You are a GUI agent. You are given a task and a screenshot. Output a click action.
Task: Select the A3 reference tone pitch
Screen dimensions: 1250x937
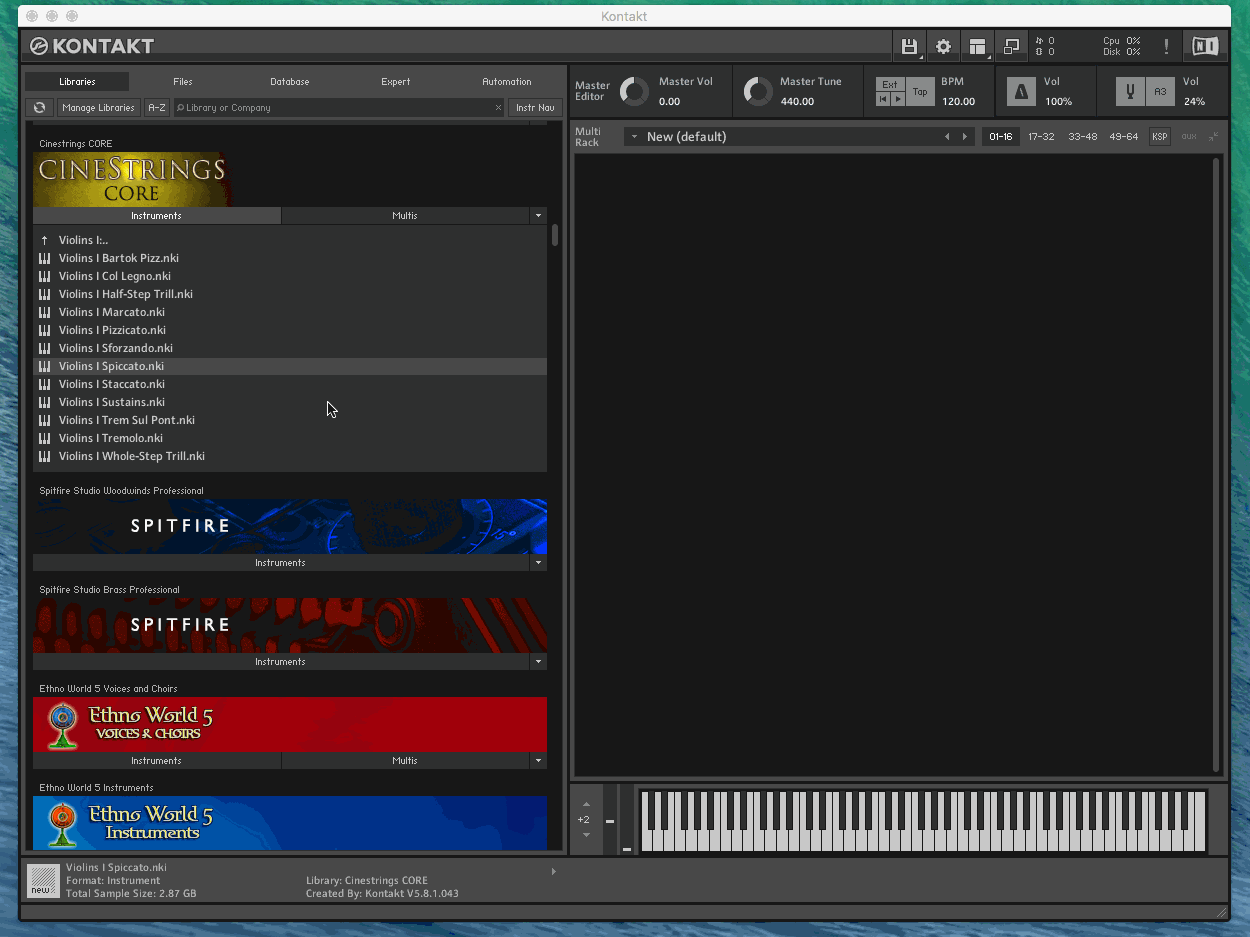[1160, 91]
